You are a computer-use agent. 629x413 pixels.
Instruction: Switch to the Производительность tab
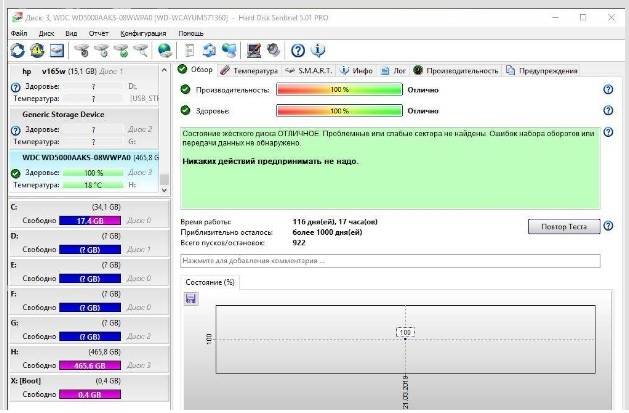[456, 71]
